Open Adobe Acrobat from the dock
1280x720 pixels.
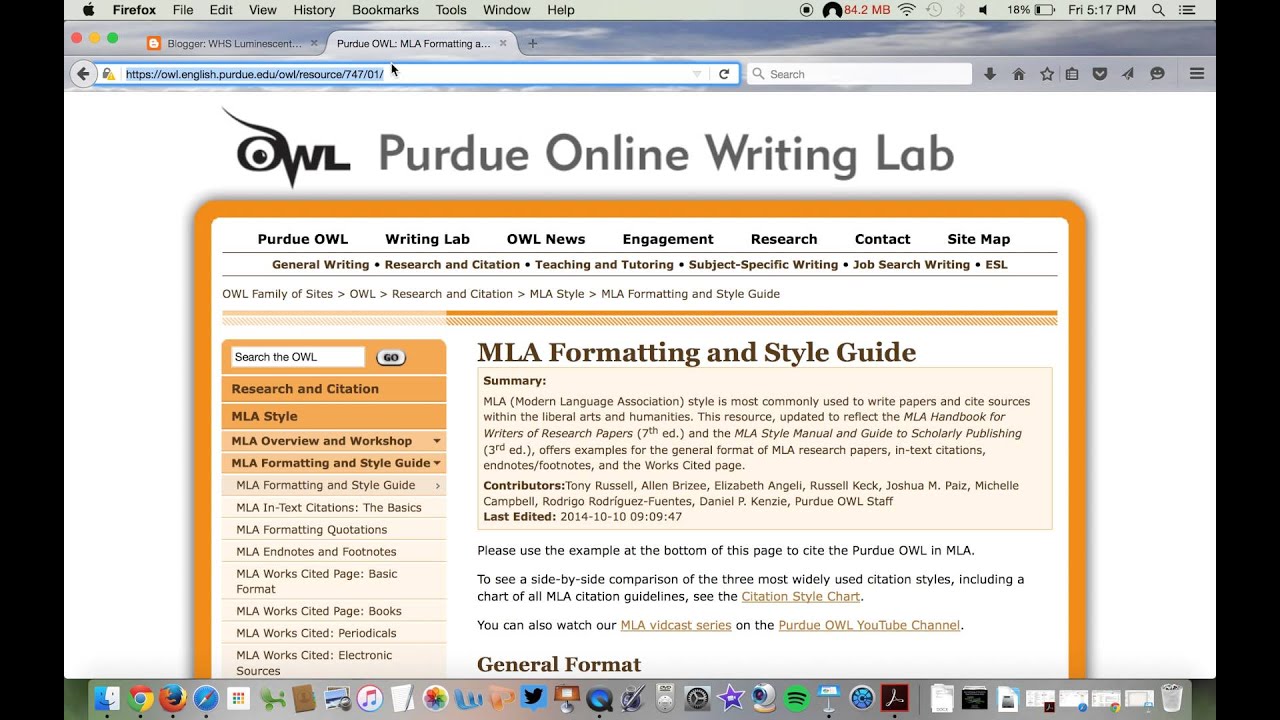894,697
